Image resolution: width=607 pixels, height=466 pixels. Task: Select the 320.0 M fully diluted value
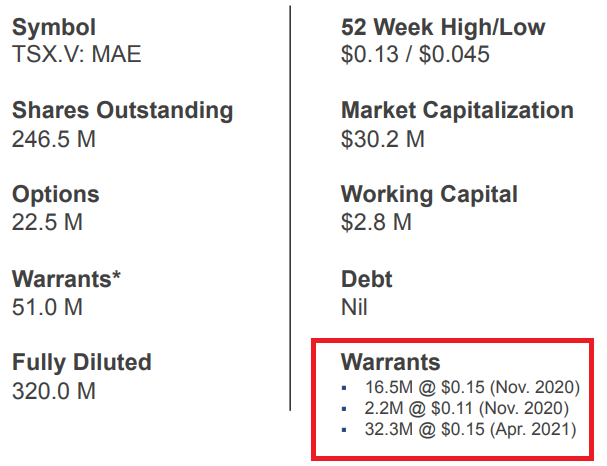pyautogui.click(x=54, y=391)
